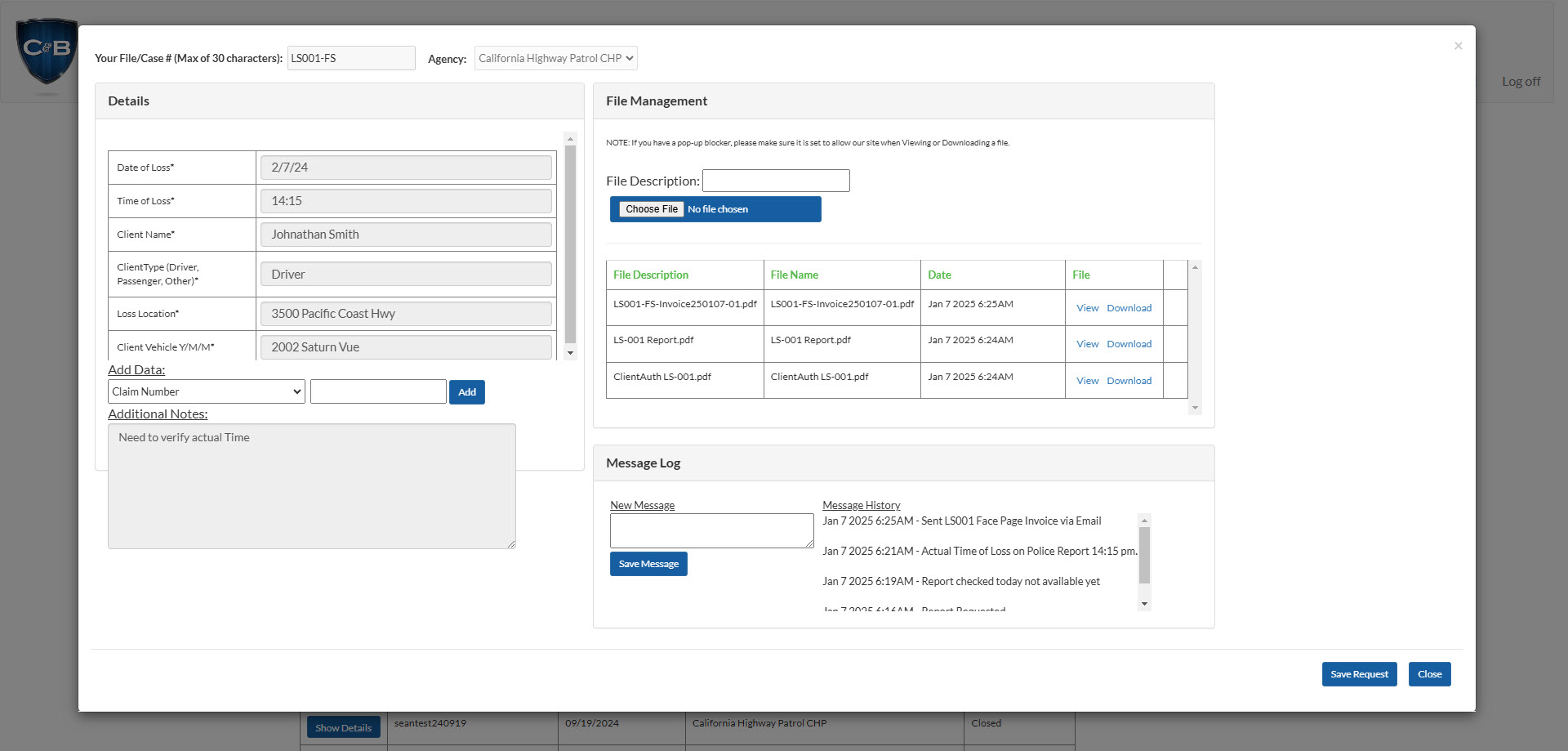Download LS-001 Report.pdf
The image size is (1568, 751).
tap(1129, 344)
